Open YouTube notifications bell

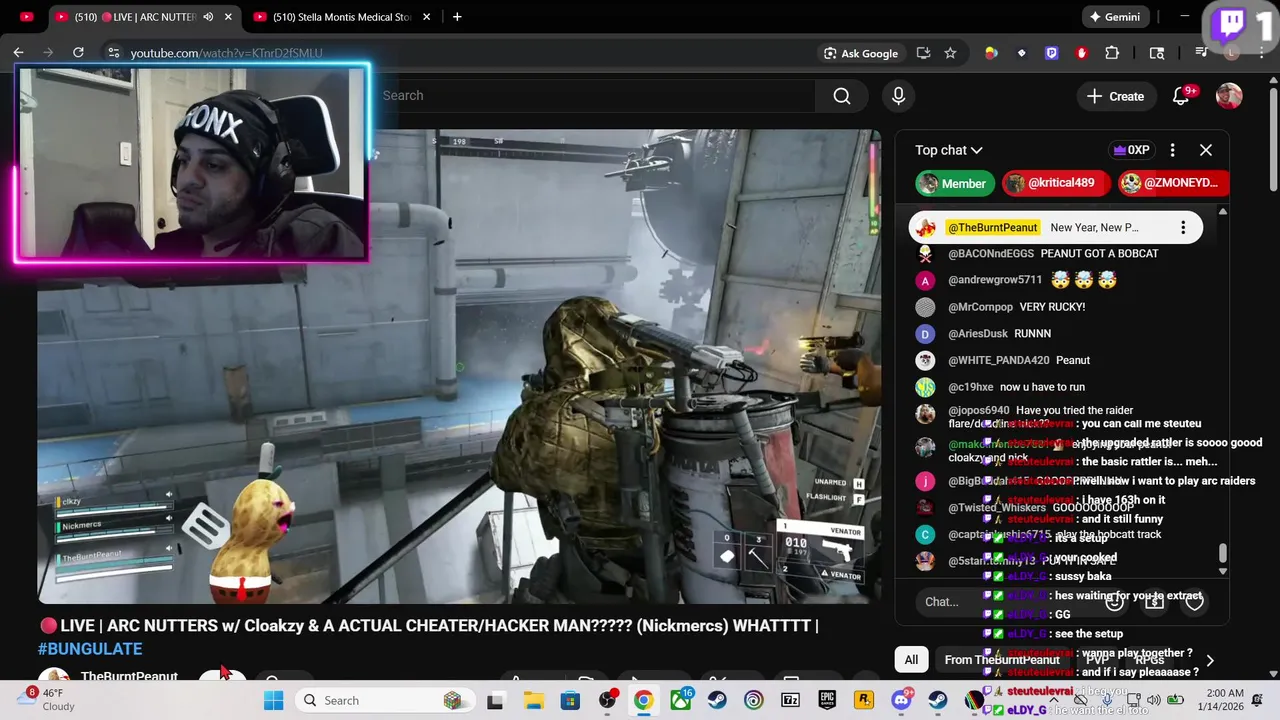pyautogui.click(x=1181, y=96)
